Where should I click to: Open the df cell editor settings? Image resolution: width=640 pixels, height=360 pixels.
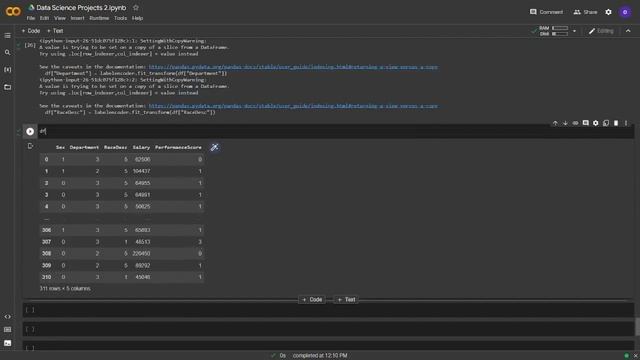point(596,123)
